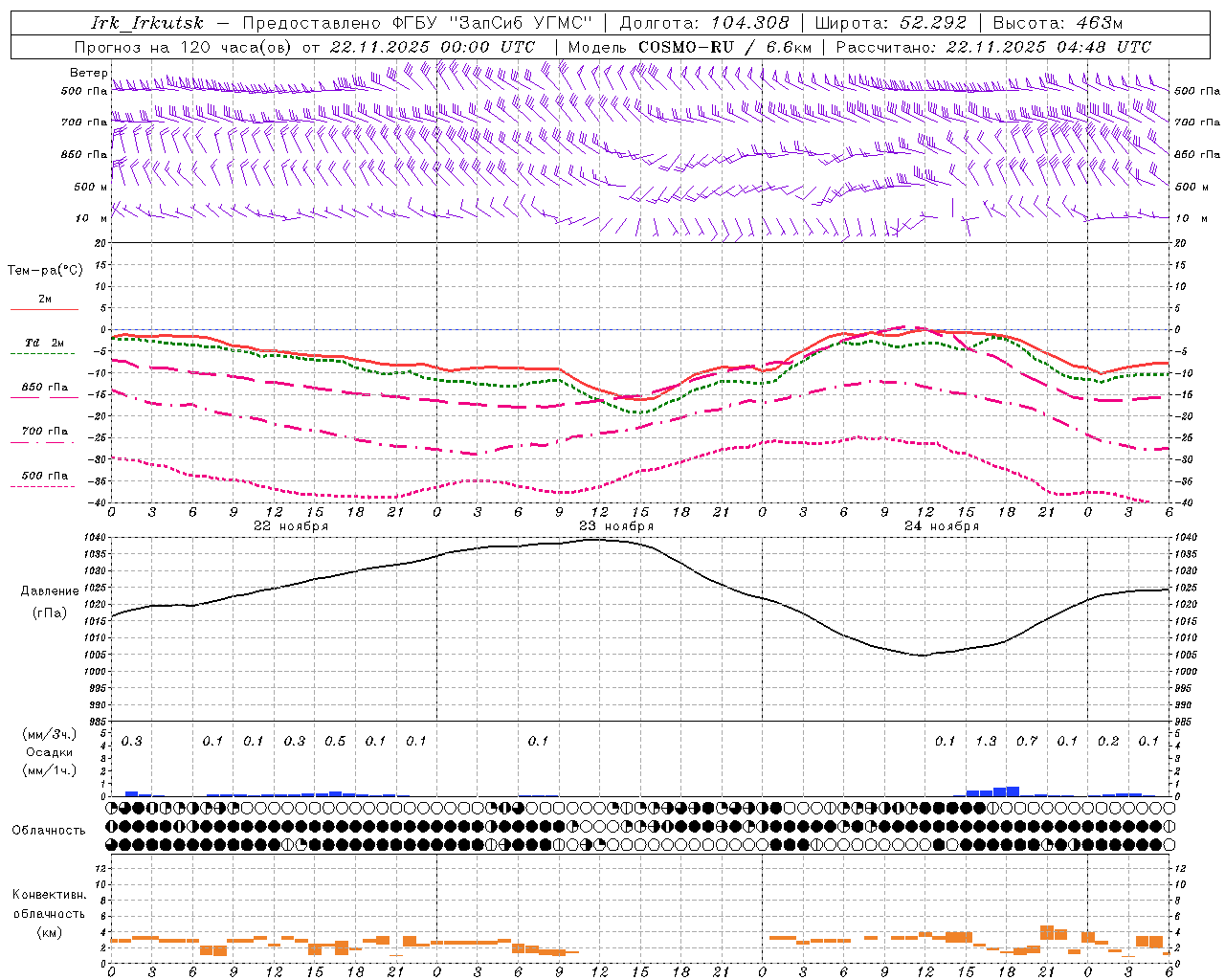Click the Осадки precipitation panel label
This screenshot has width=1225, height=980.
coord(49,752)
